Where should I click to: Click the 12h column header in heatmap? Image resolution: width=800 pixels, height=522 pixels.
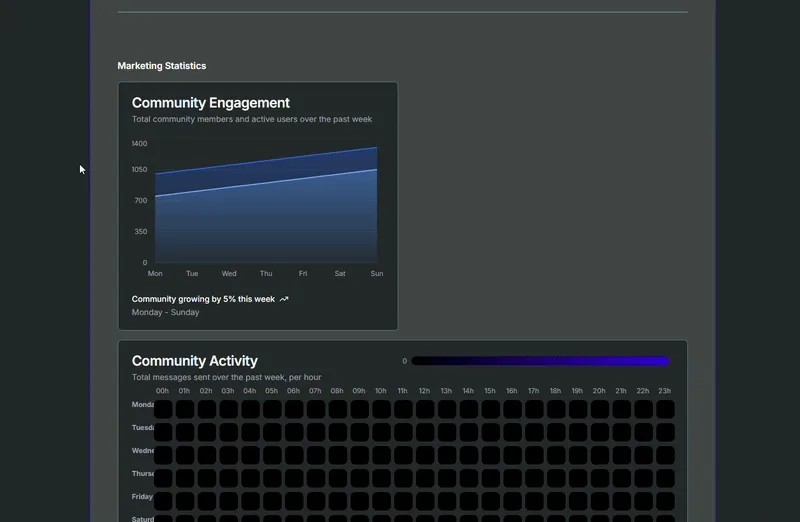click(x=425, y=391)
